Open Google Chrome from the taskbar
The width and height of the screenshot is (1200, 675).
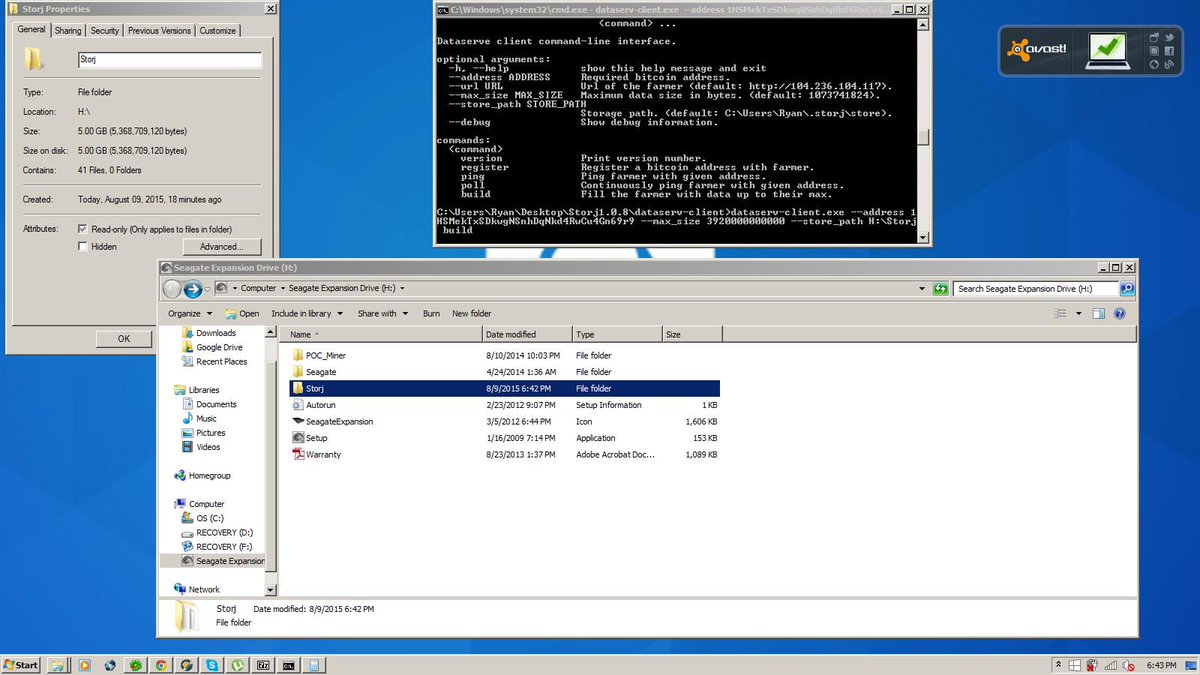(161, 665)
